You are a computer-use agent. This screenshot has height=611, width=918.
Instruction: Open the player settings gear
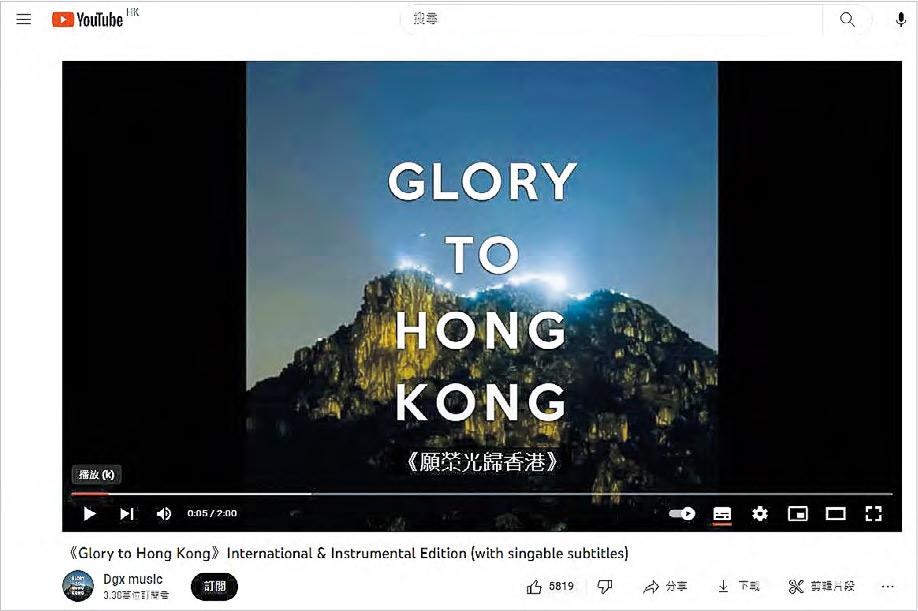point(759,514)
